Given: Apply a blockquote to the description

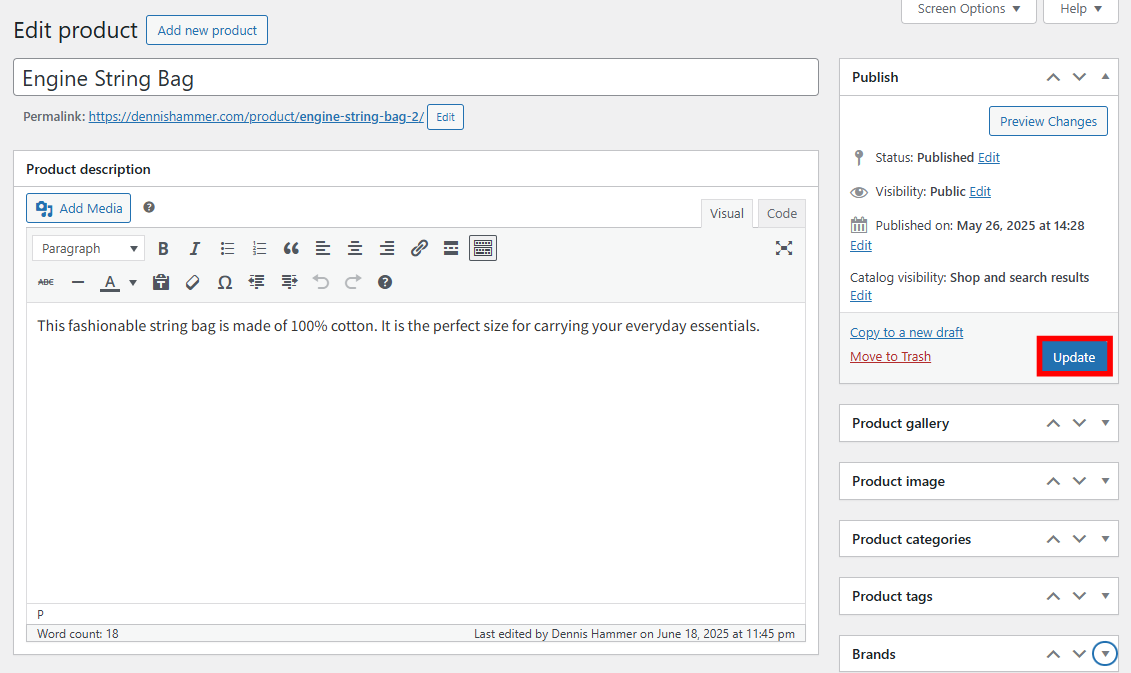Looking at the screenshot, I should point(291,248).
